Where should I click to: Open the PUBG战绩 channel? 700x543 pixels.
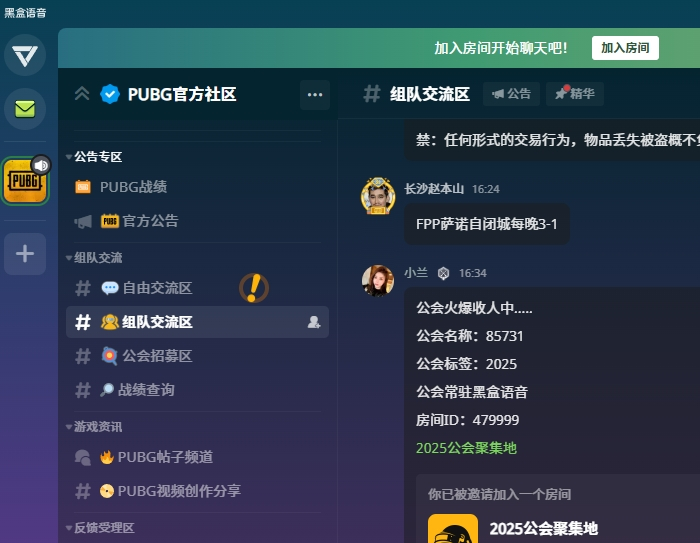point(197,187)
